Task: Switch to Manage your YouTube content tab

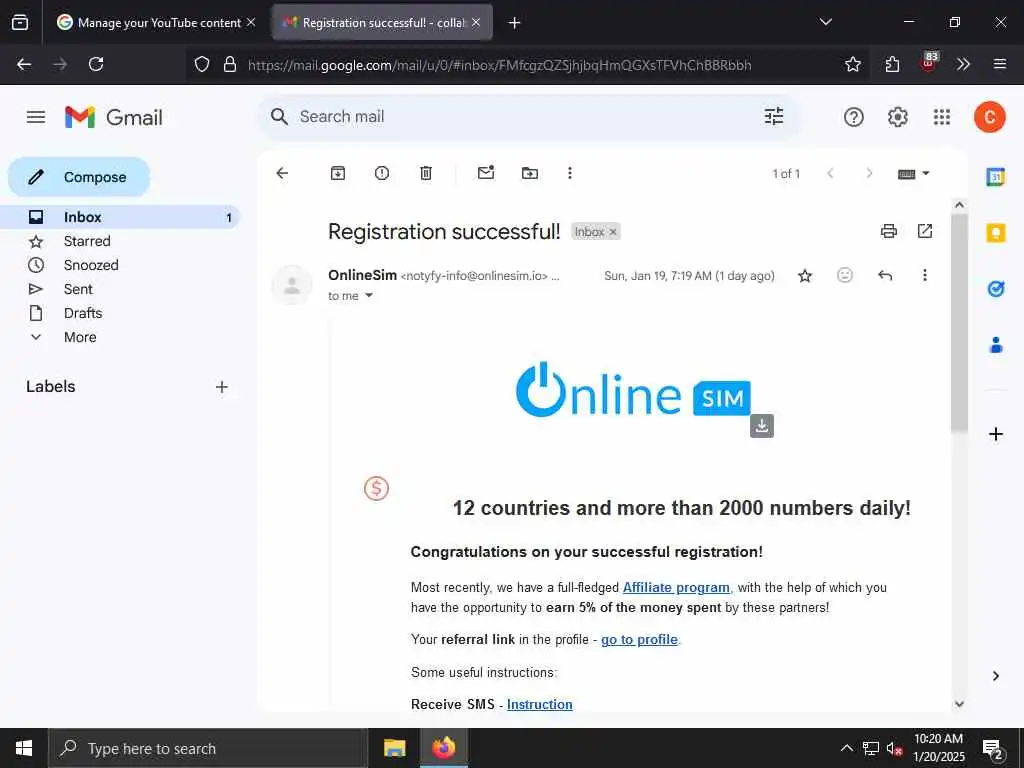Action: [155, 22]
